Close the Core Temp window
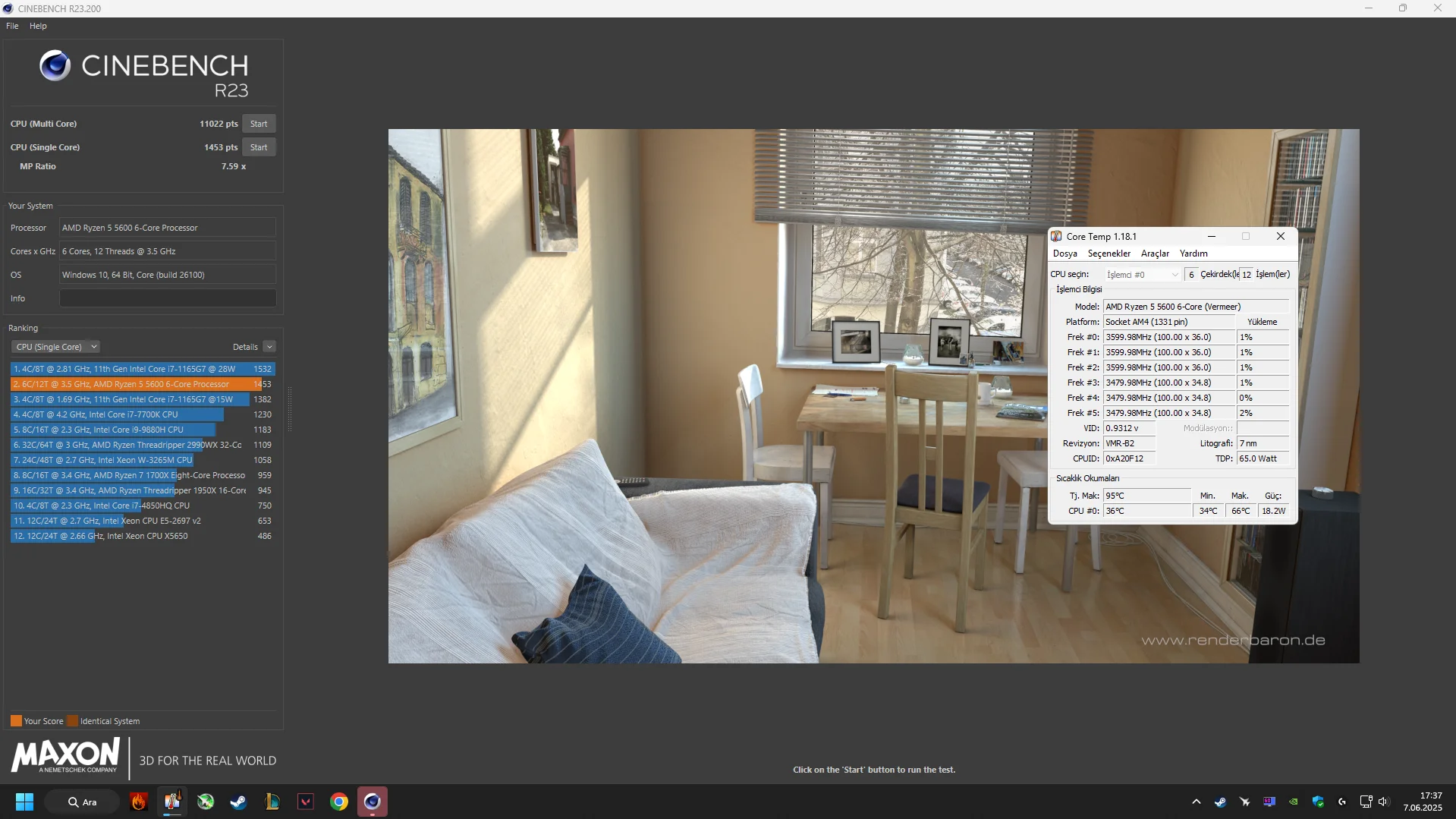1456x819 pixels. (x=1281, y=236)
